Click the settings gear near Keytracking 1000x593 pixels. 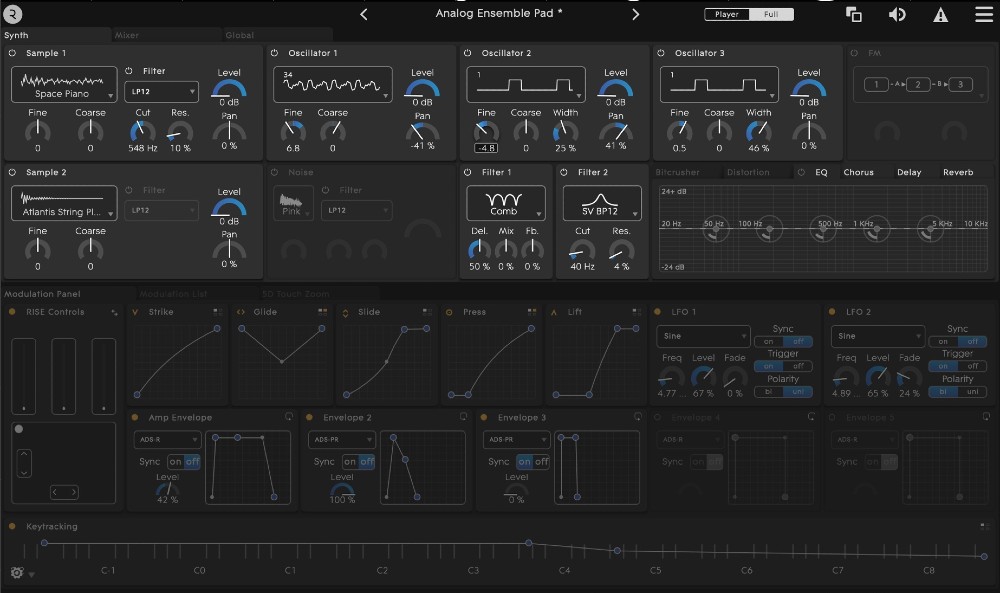17,573
